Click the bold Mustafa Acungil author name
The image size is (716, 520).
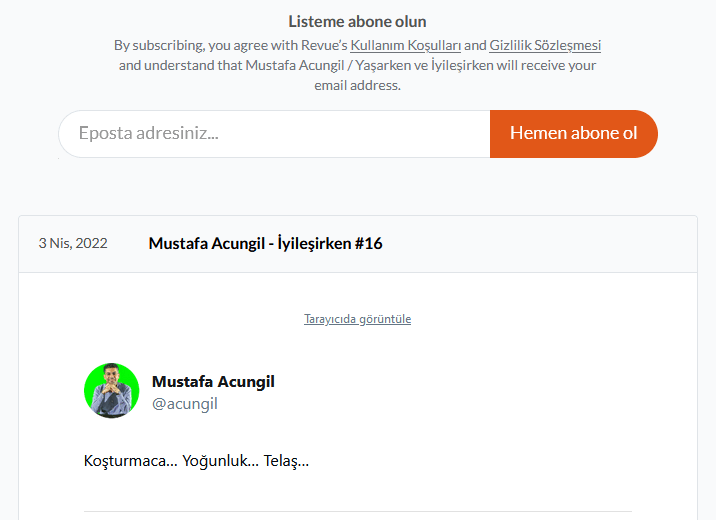(x=213, y=381)
